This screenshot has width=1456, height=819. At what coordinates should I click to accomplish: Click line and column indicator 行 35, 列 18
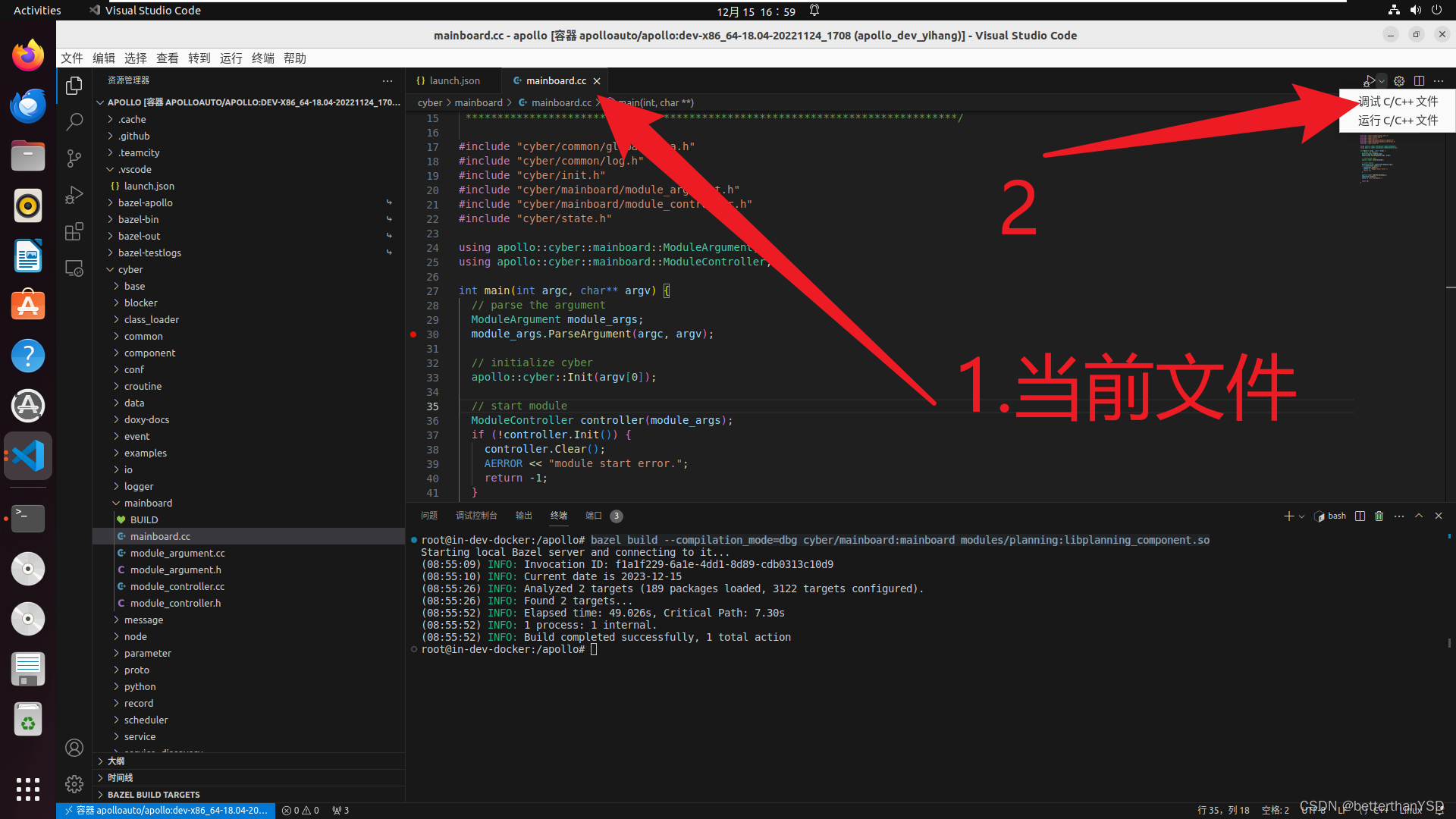pyautogui.click(x=1223, y=810)
